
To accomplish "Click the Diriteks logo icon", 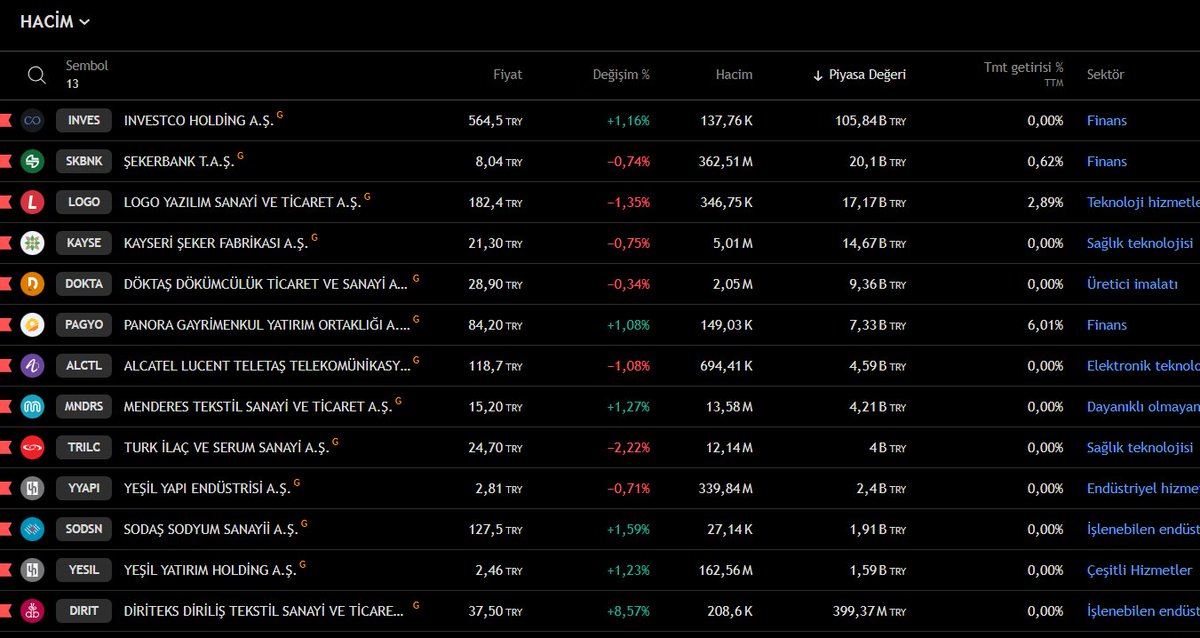I will tap(33, 611).
